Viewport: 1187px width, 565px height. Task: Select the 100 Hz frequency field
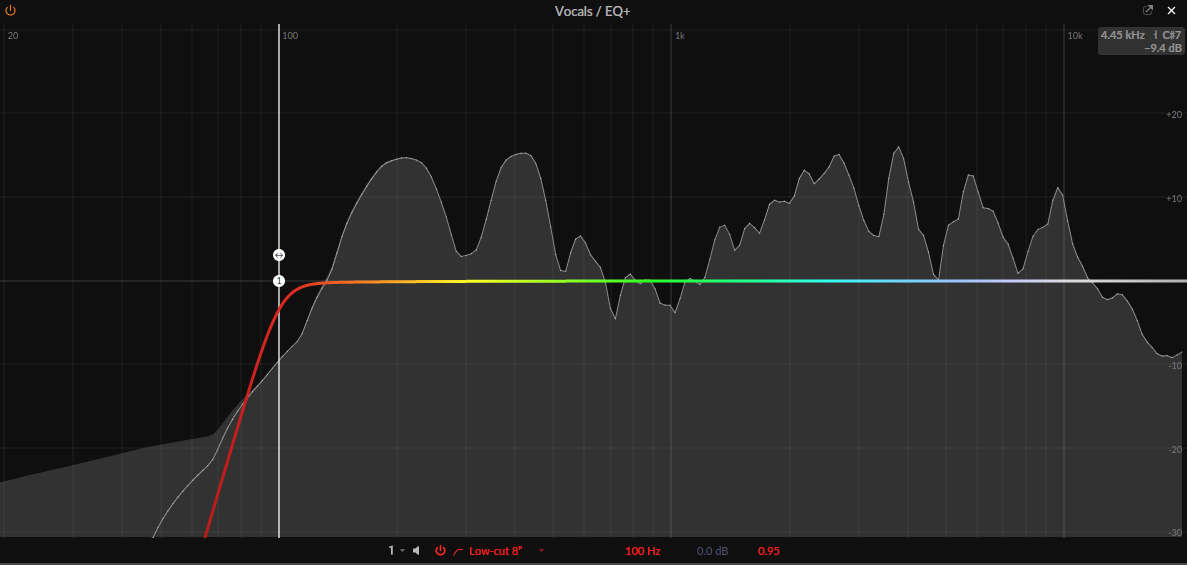(x=643, y=551)
